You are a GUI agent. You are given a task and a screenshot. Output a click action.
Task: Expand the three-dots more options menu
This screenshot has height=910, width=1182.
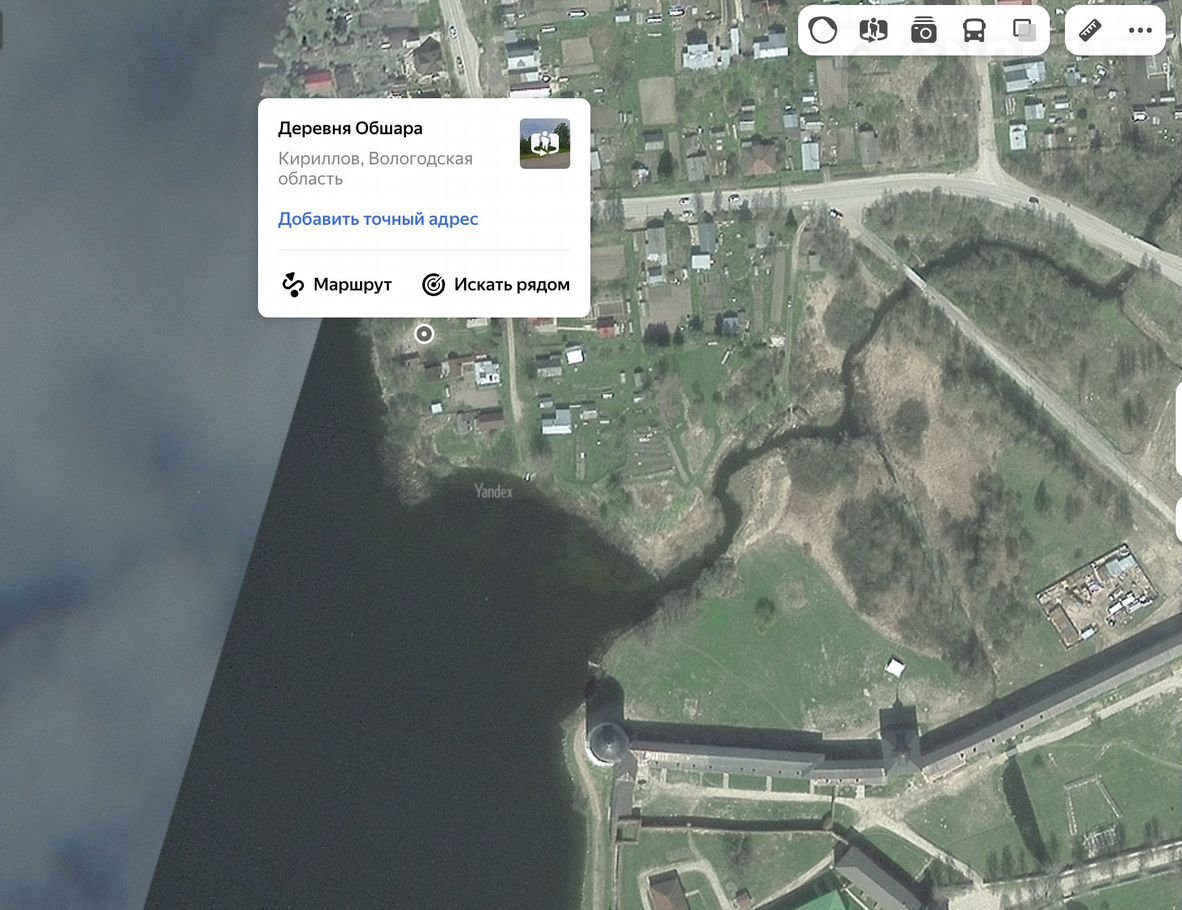(1140, 30)
